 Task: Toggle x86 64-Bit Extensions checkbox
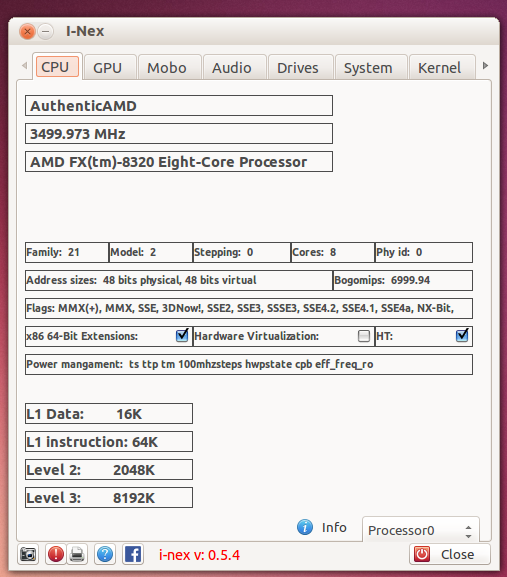point(182,335)
